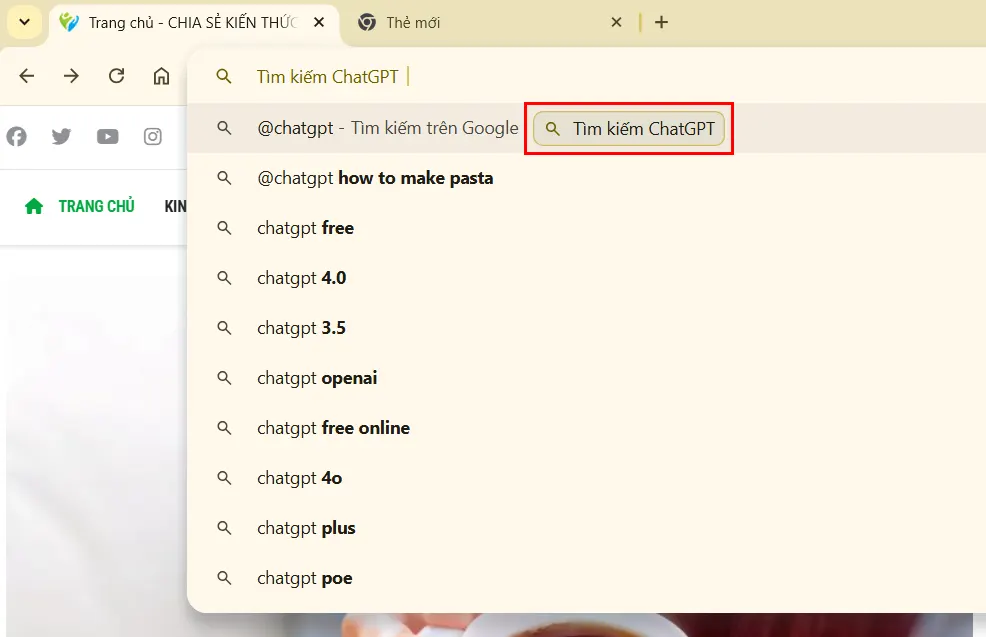Viewport: 986px width, 637px height.
Task: Open the tab search dropdown arrow
Action: 24,21
